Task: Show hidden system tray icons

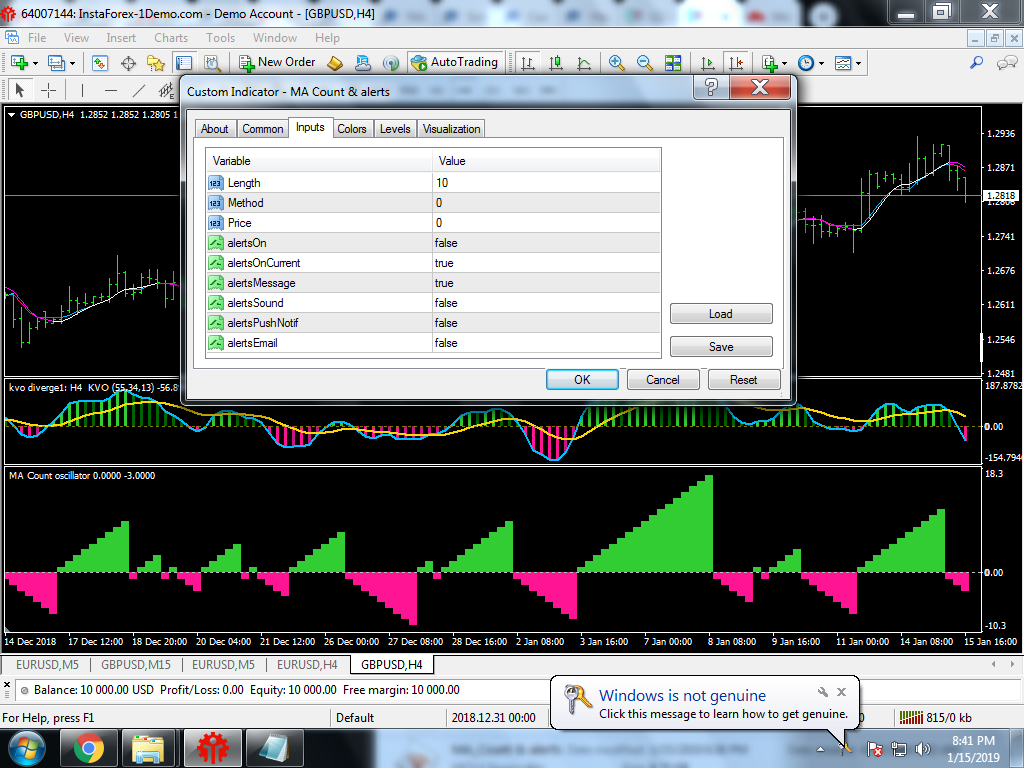Action: pyautogui.click(x=820, y=748)
